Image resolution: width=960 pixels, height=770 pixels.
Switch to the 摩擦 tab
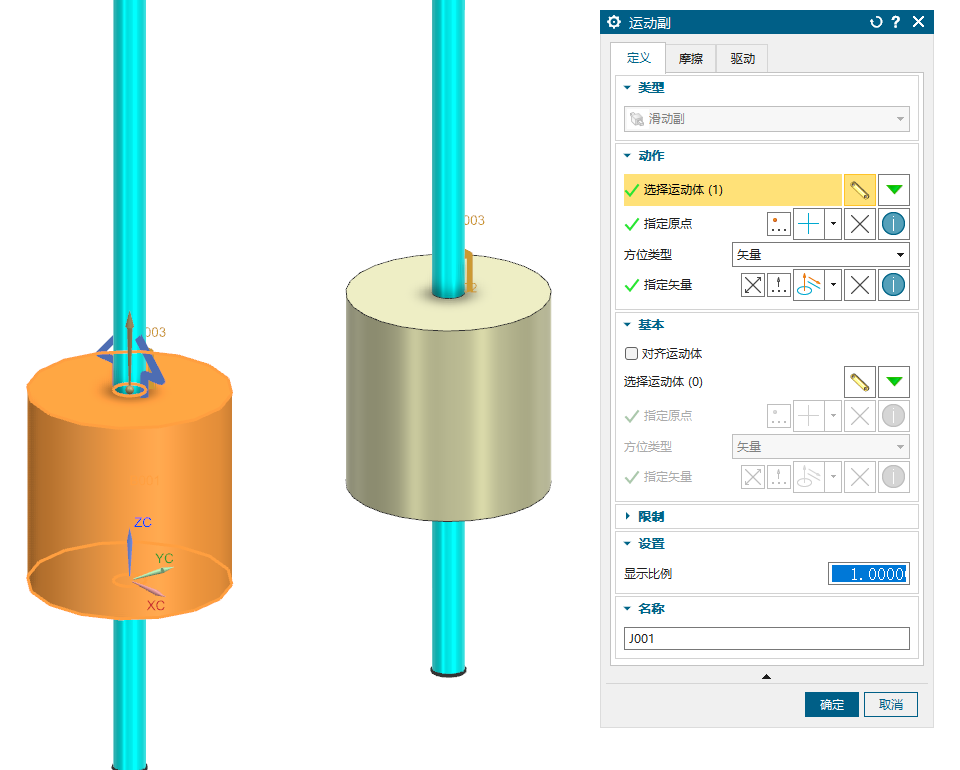point(690,59)
